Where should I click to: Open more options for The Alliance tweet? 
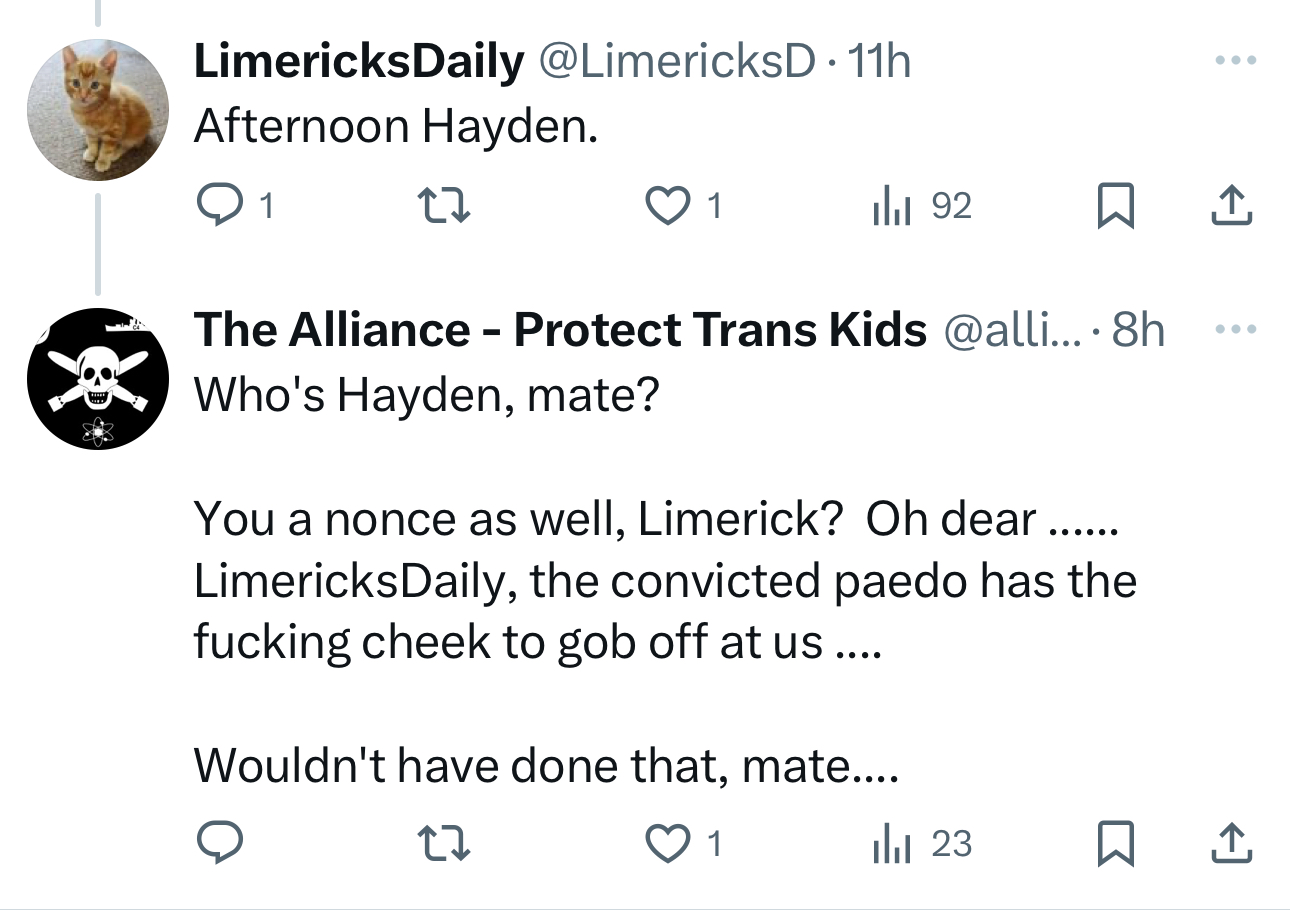click(1234, 328)
